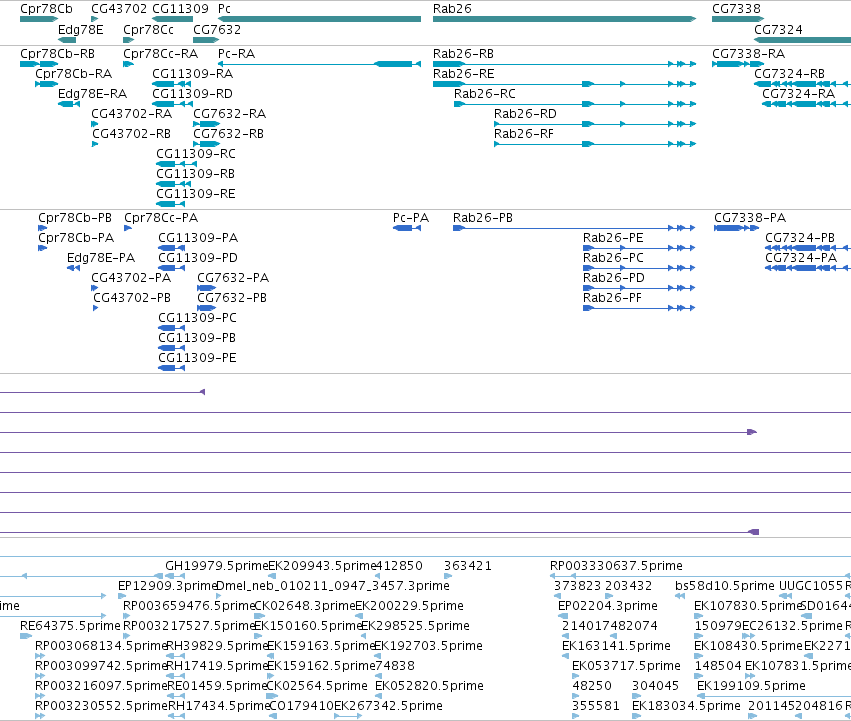Select the CG7338 gene label
The width and height of the screenshot is (851, 721).
coord(736,9)
